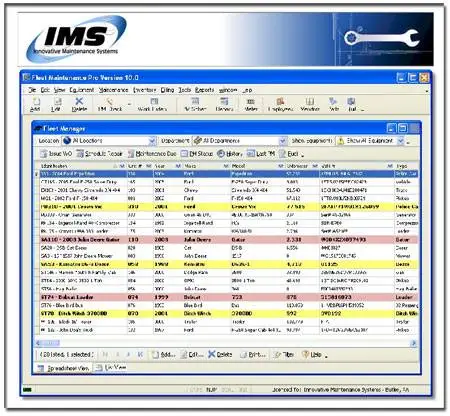The width and height of the screenshot is (450, 416).
Task: Open the Show Equipment dropdown
Action: coord(401,141)
